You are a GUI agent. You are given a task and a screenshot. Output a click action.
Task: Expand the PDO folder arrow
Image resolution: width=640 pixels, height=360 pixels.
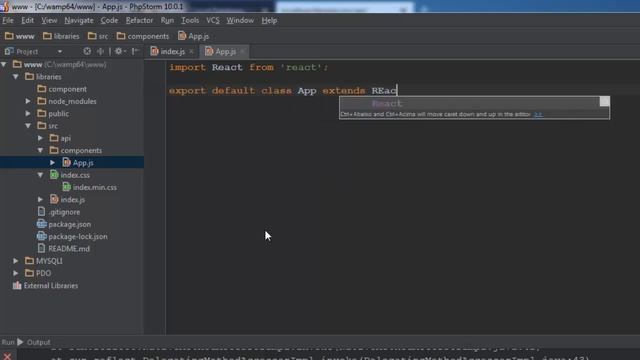[x=16, y=273]
